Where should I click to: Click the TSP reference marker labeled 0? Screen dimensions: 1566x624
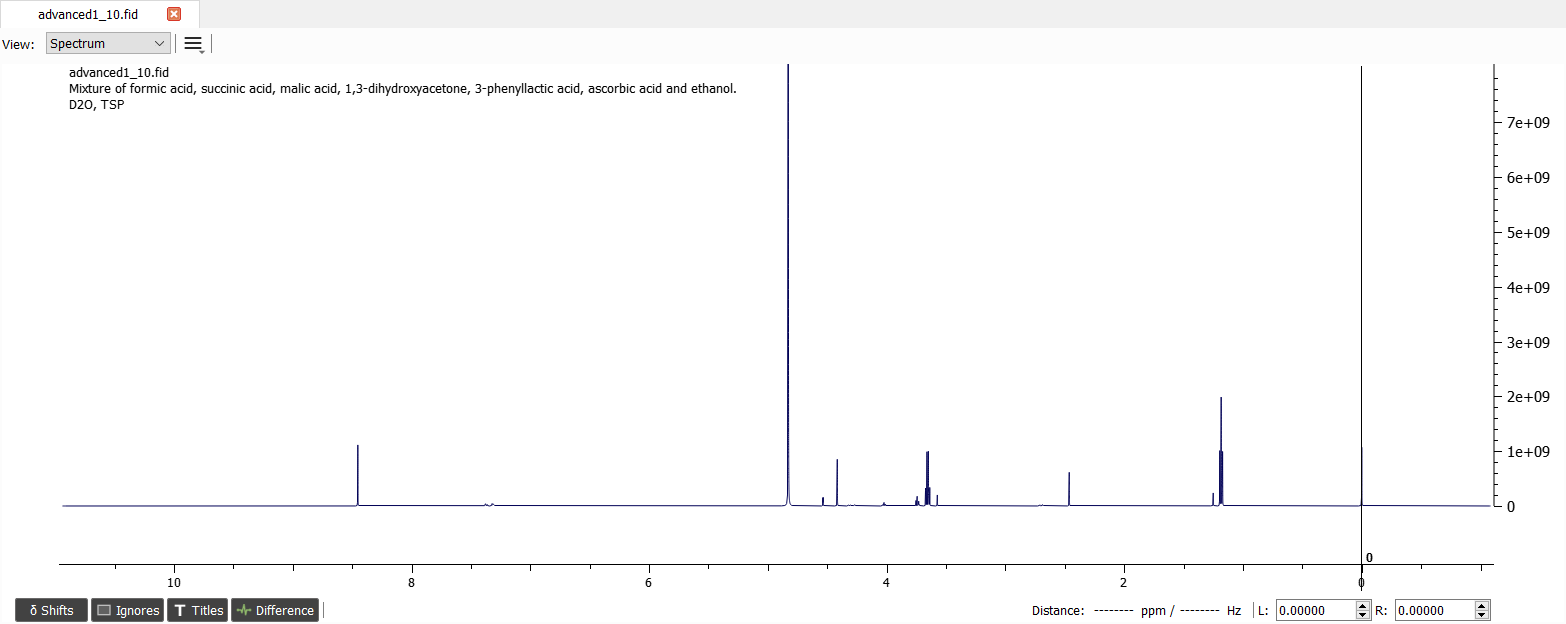coord(1369,558)
